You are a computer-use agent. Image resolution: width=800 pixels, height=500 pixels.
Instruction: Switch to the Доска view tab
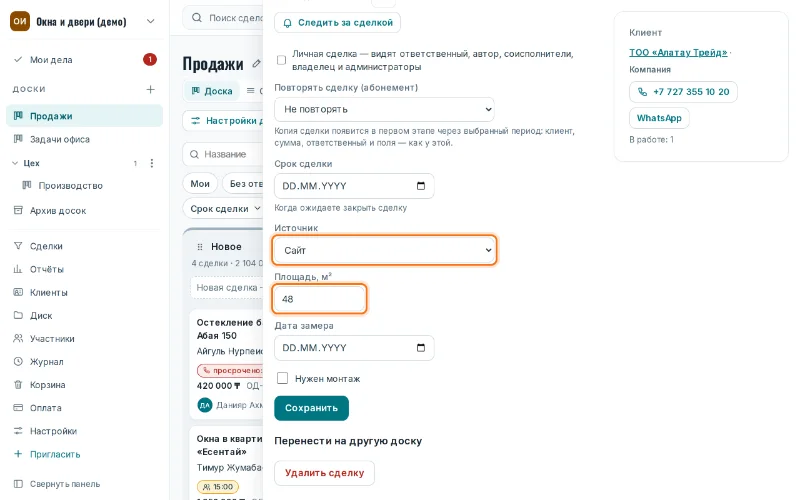pos(212,91)
